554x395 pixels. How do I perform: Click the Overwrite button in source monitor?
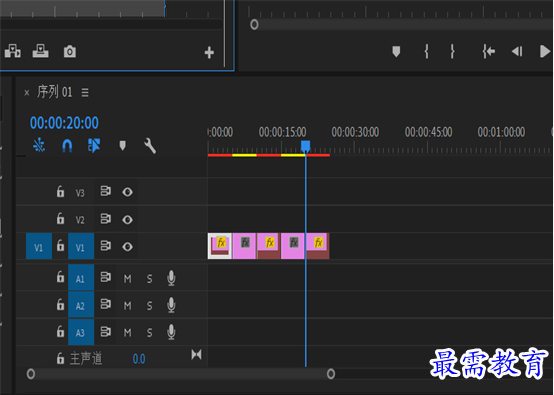(x=41, y=51)
